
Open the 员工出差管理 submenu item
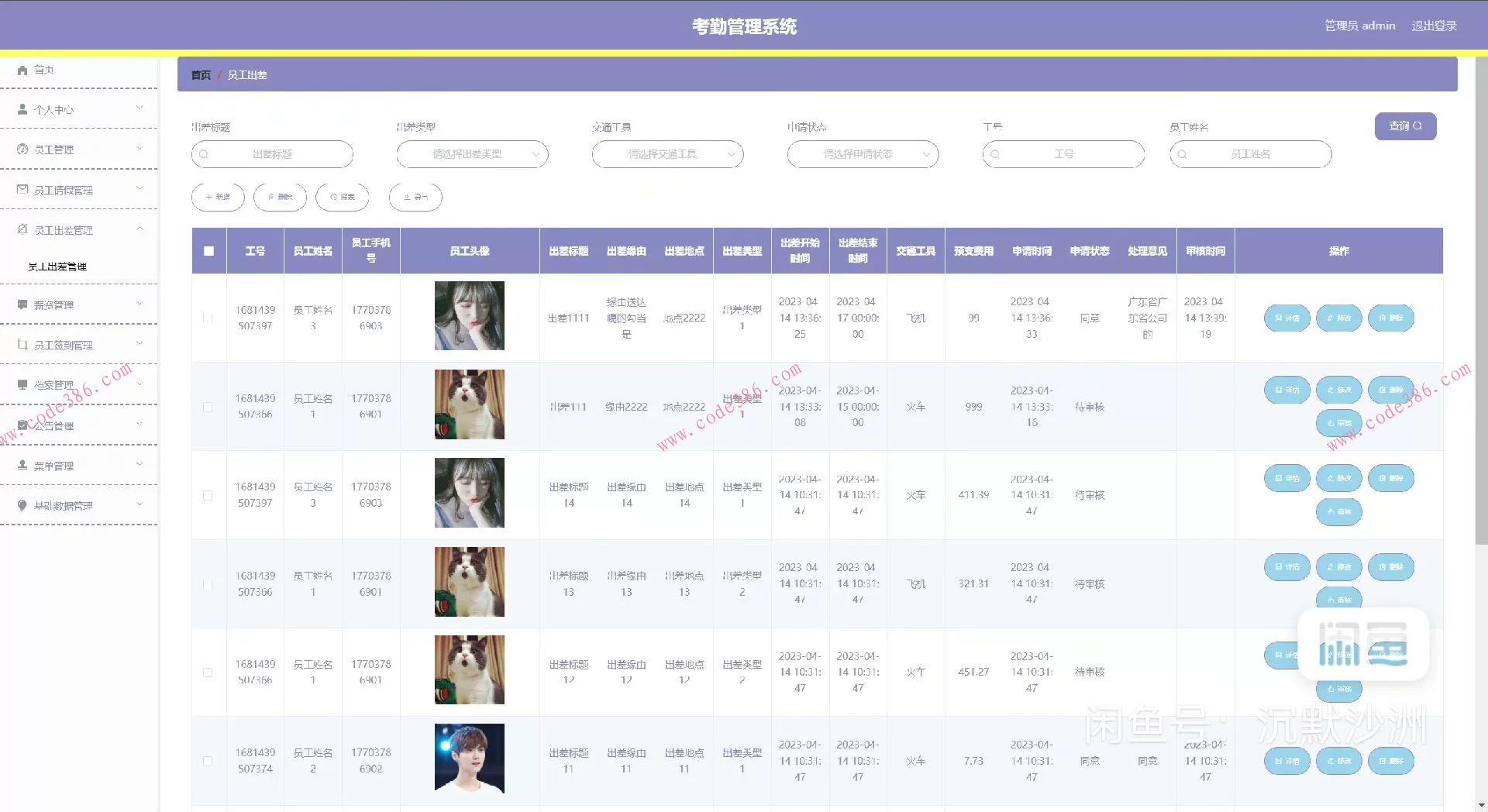(57, 267)
